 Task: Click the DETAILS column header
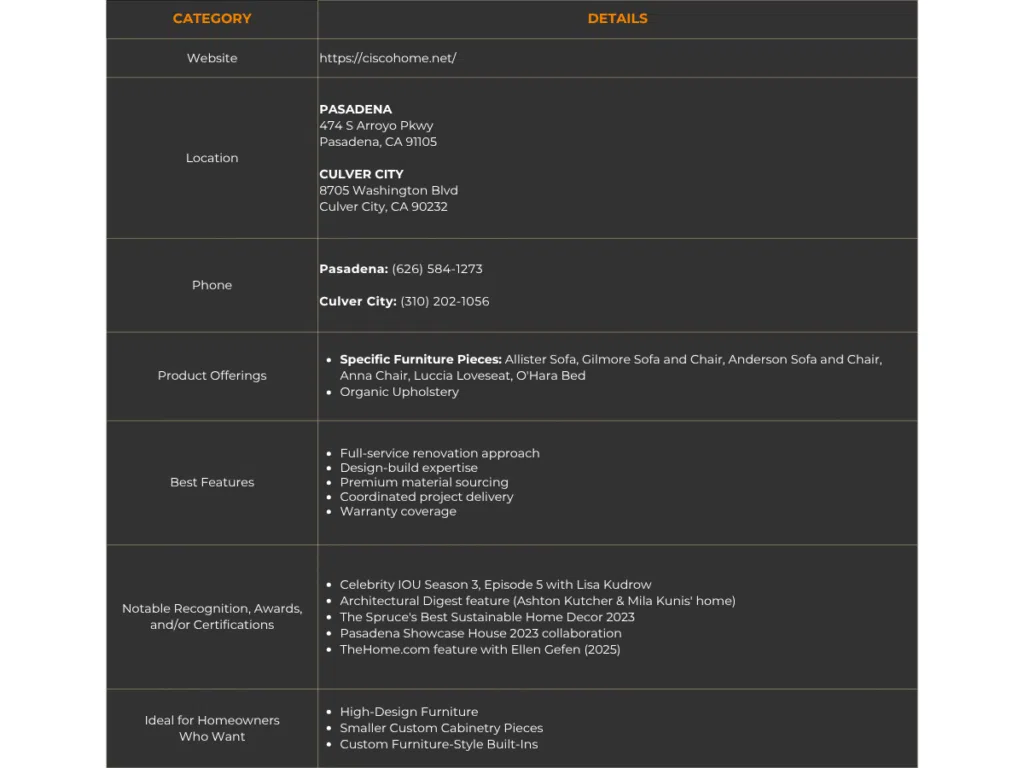click(617, 18)
